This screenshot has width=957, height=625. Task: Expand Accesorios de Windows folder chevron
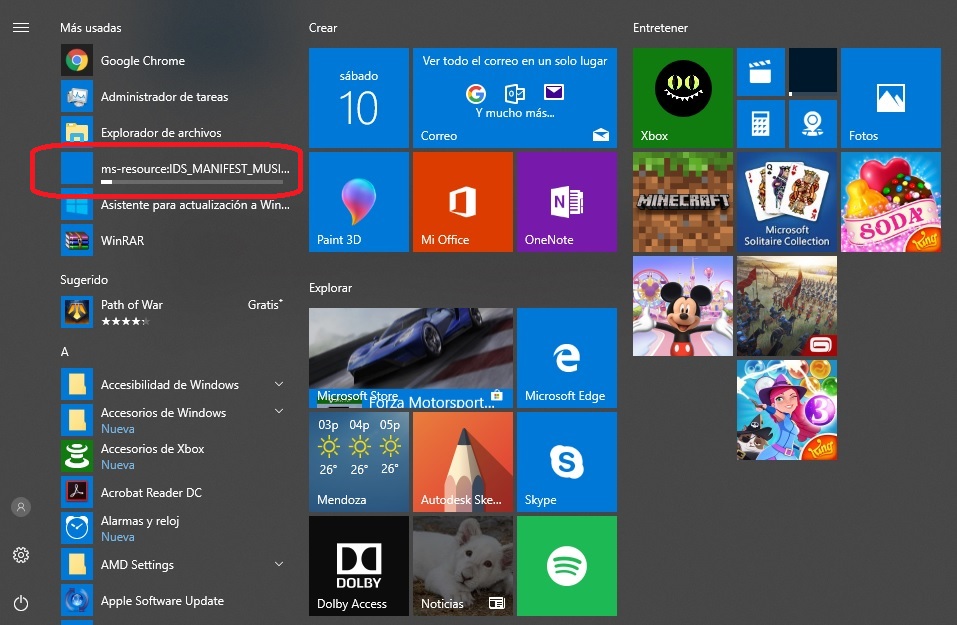(279, 411)
